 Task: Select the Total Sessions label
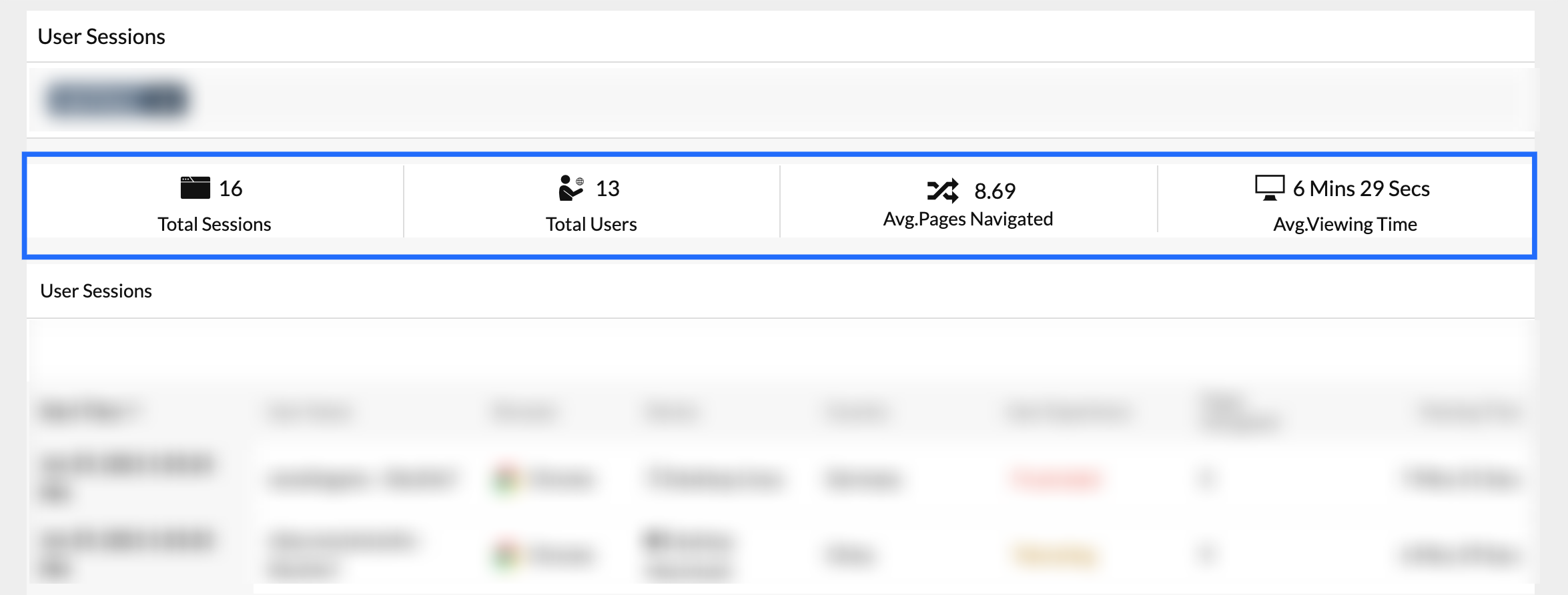[x=214, y=224]
